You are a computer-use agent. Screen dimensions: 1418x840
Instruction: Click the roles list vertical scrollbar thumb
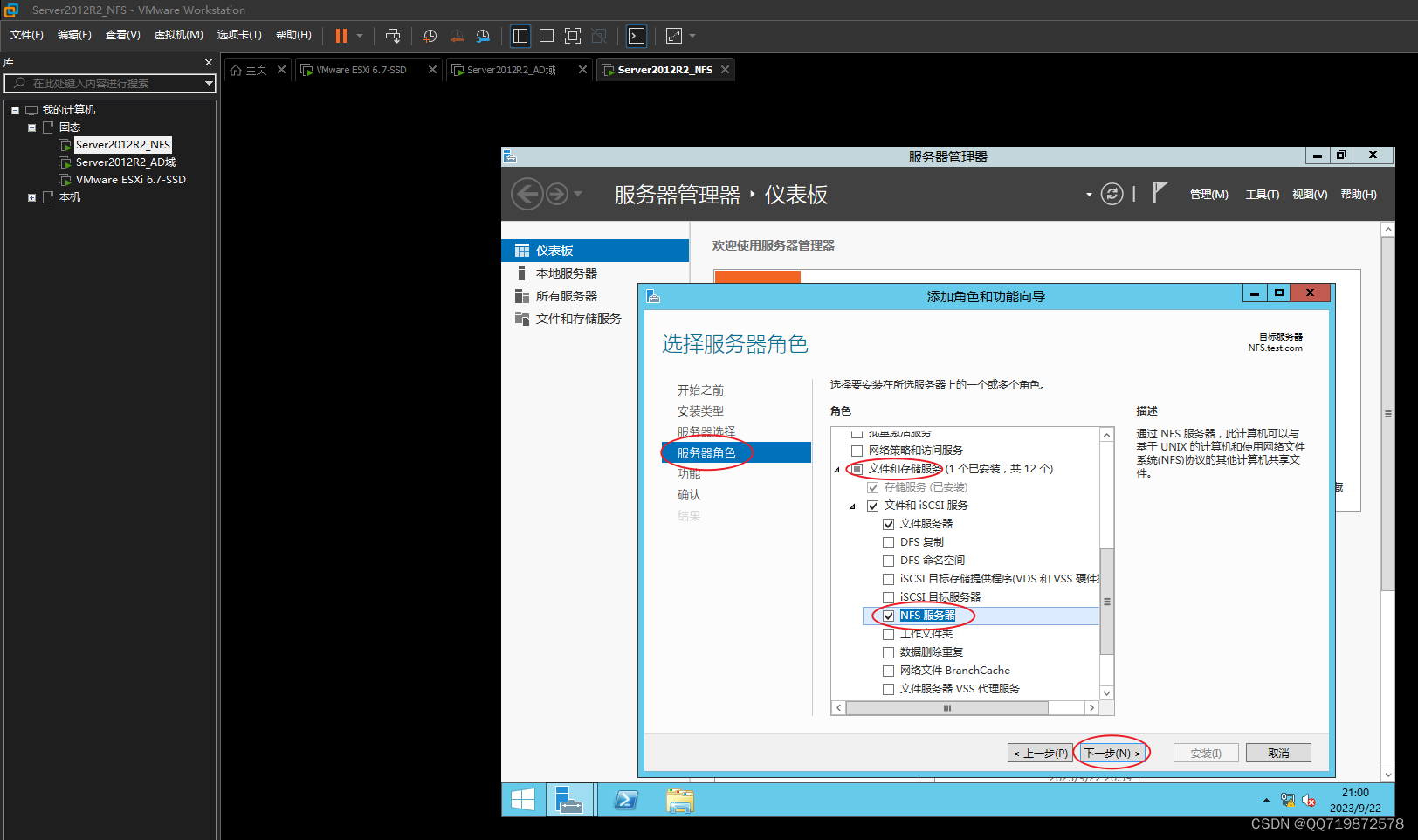click(1106, 602)
